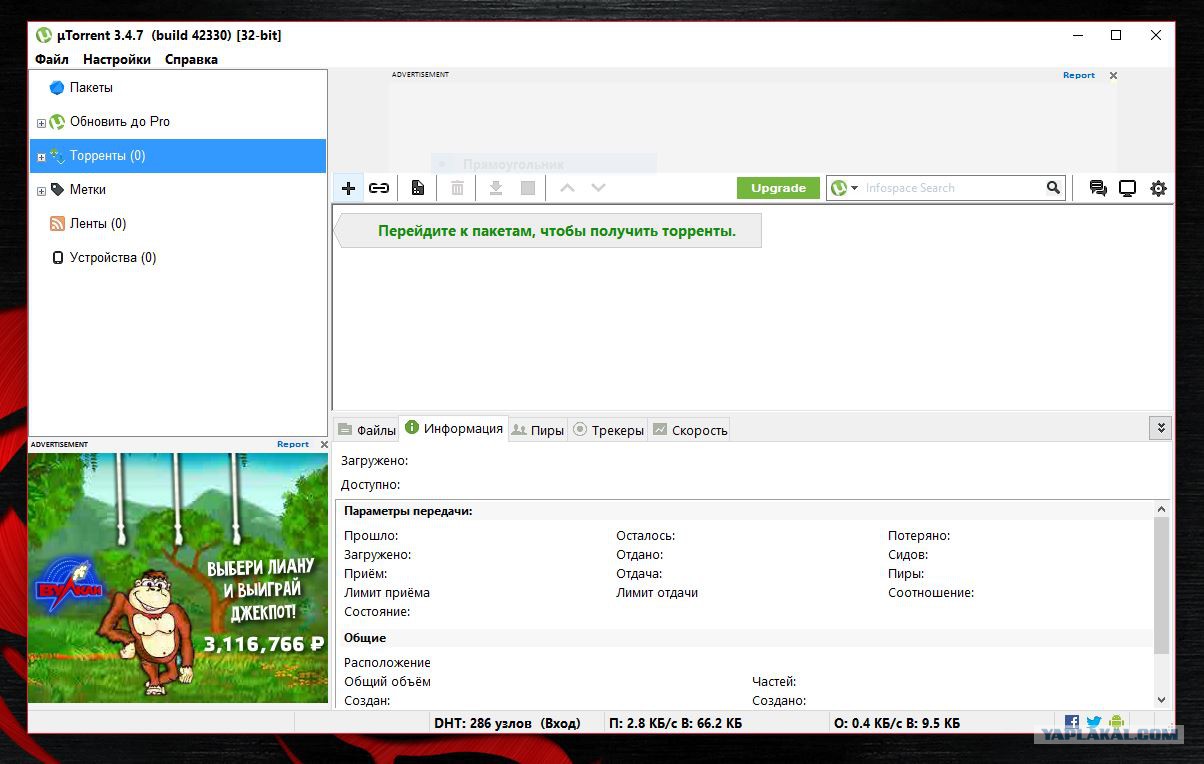The width and height of the screenshot is (1204, 764).
Task: Click the DHT: 286 узлов status text
Action: pos(506,722)
